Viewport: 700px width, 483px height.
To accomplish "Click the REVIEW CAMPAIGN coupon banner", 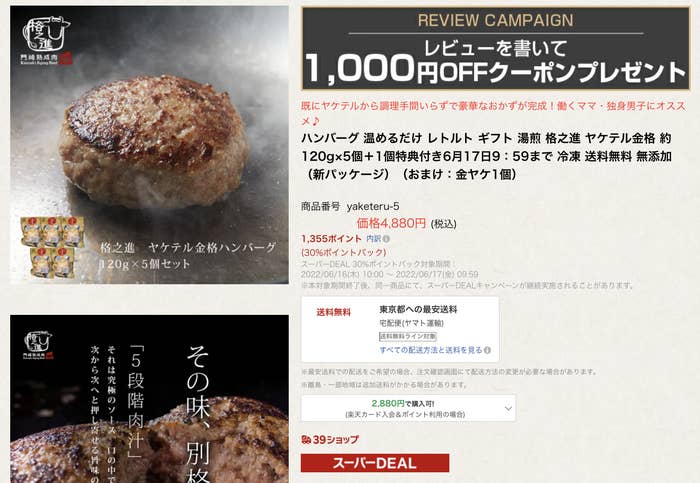I will [x=496, y=48].
